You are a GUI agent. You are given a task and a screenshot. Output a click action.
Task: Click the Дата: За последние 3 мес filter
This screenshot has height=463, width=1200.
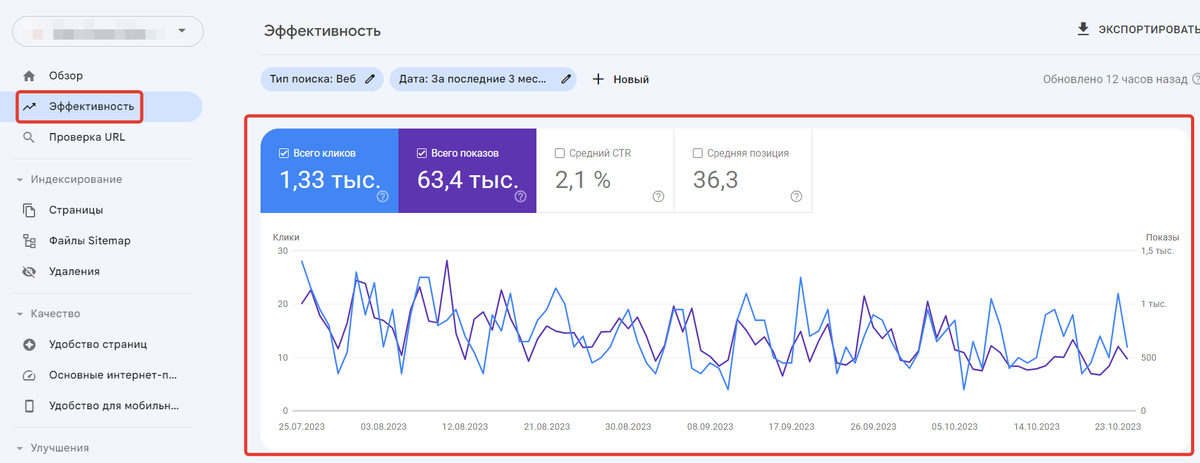pyautogui.click(x=483, y=79)
